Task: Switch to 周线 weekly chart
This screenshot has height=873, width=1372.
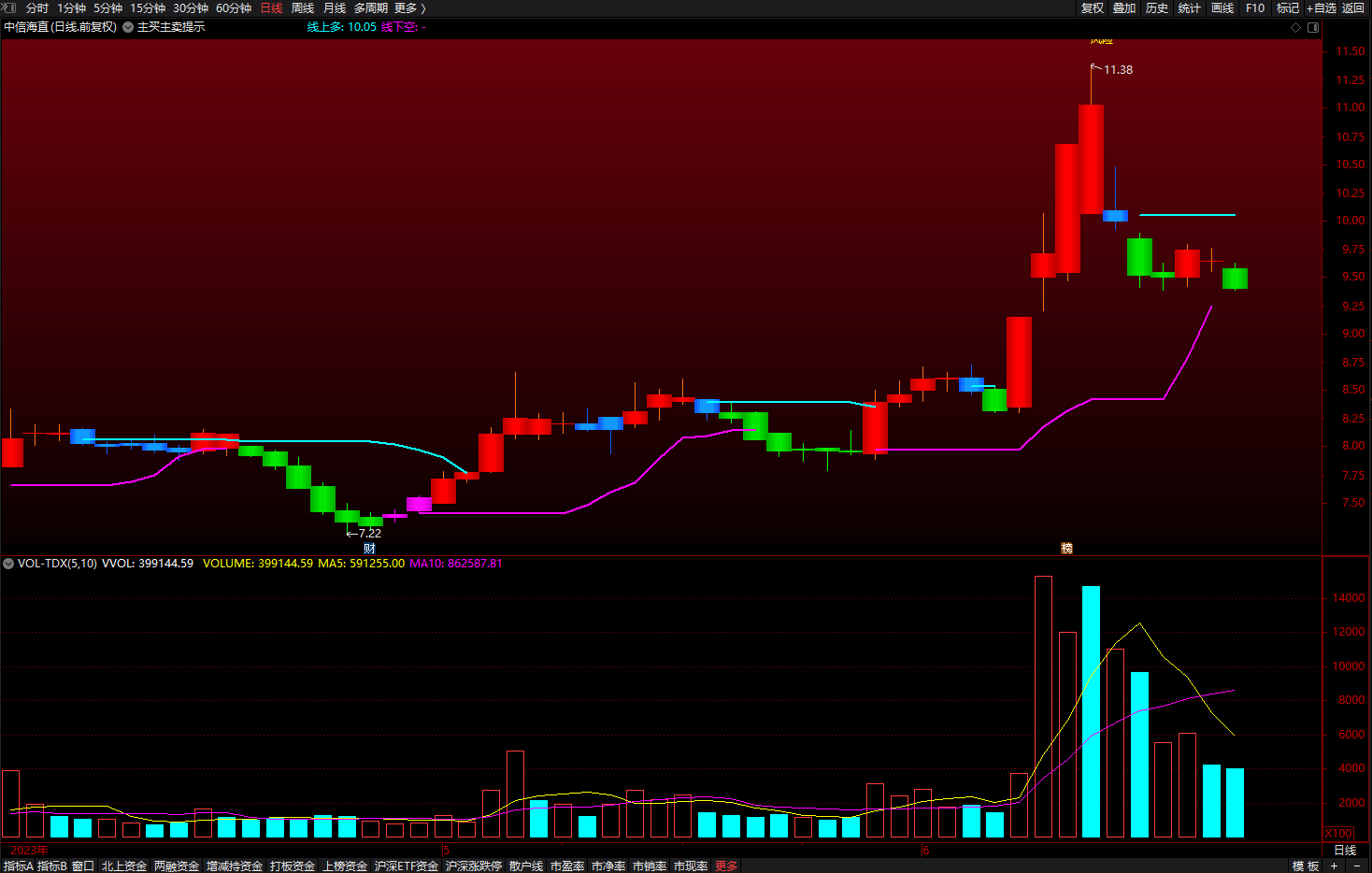Action: tap(303, 8)
